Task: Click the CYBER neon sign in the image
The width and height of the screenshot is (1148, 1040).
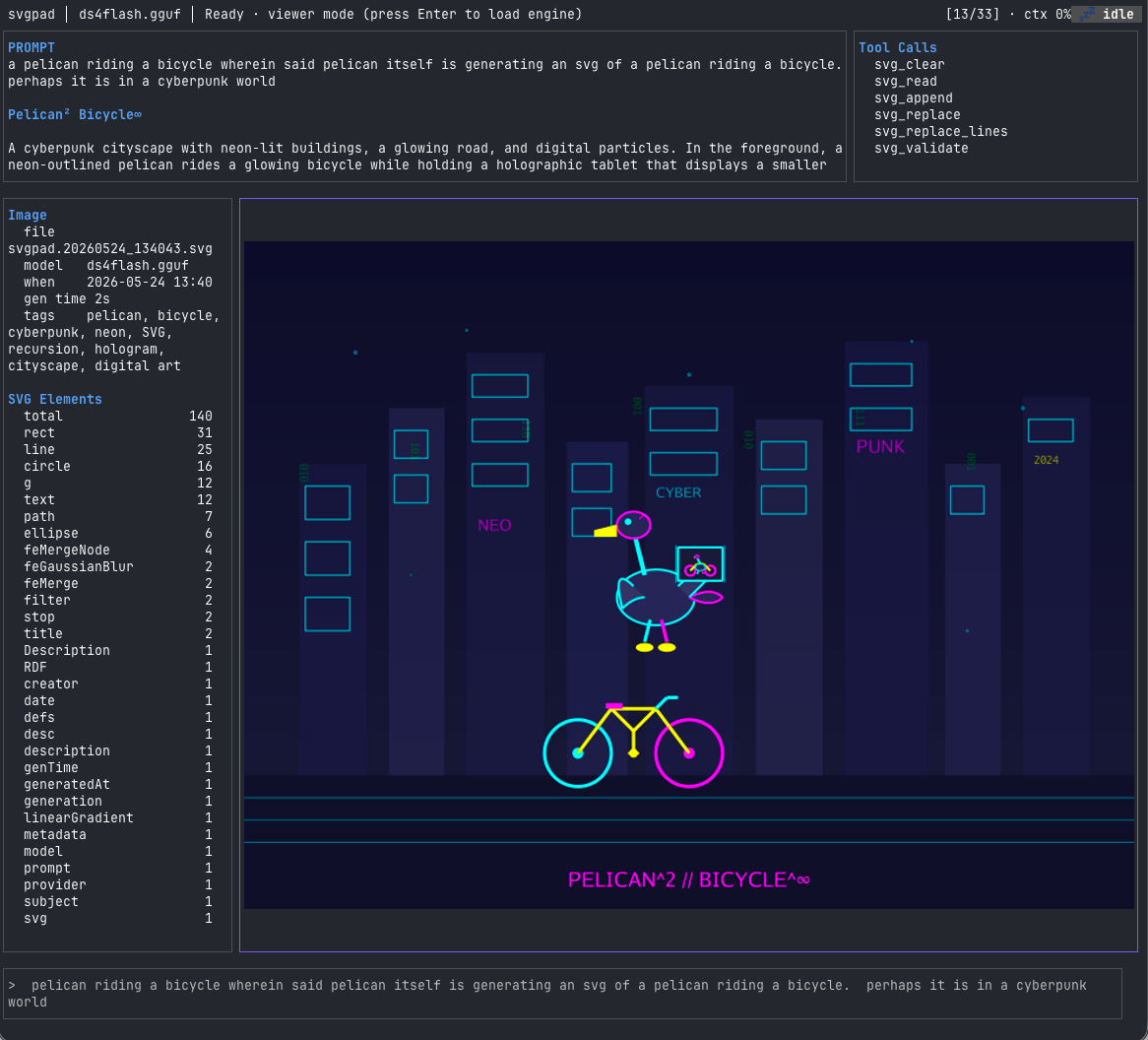Action: (x=678, y=492)
